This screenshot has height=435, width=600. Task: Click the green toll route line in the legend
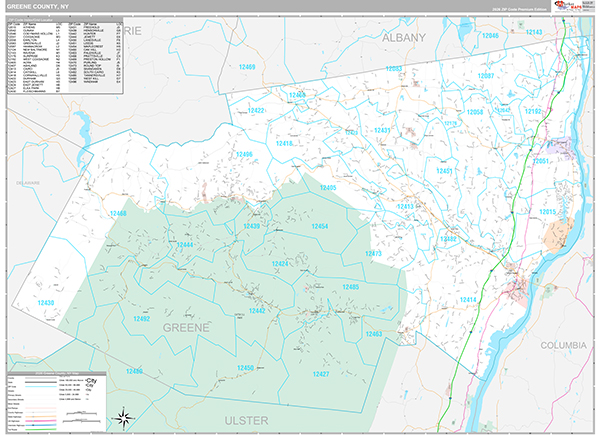(41, 429)
